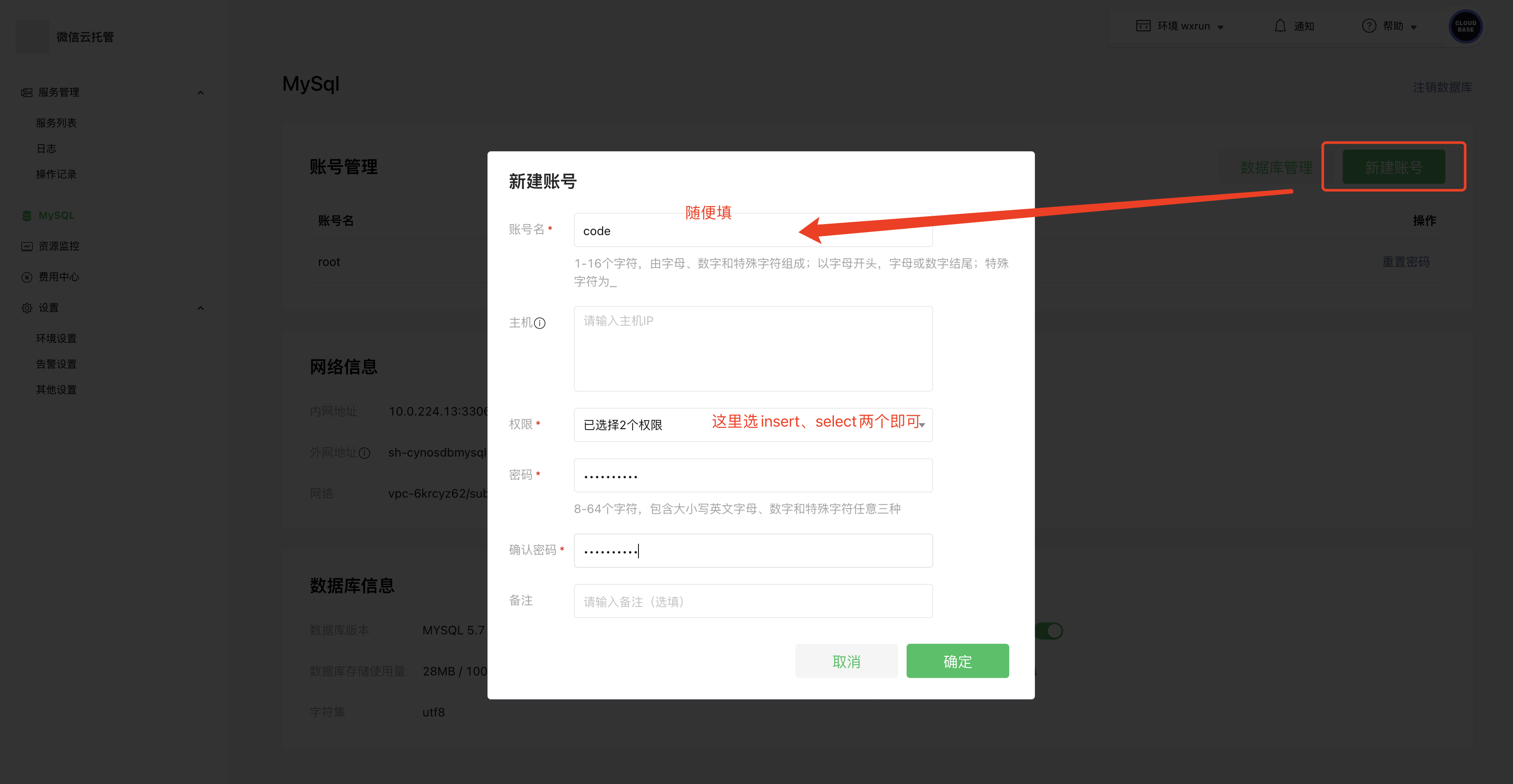
Task: Open the 环境设置 menu item
Action: [56, 338]
